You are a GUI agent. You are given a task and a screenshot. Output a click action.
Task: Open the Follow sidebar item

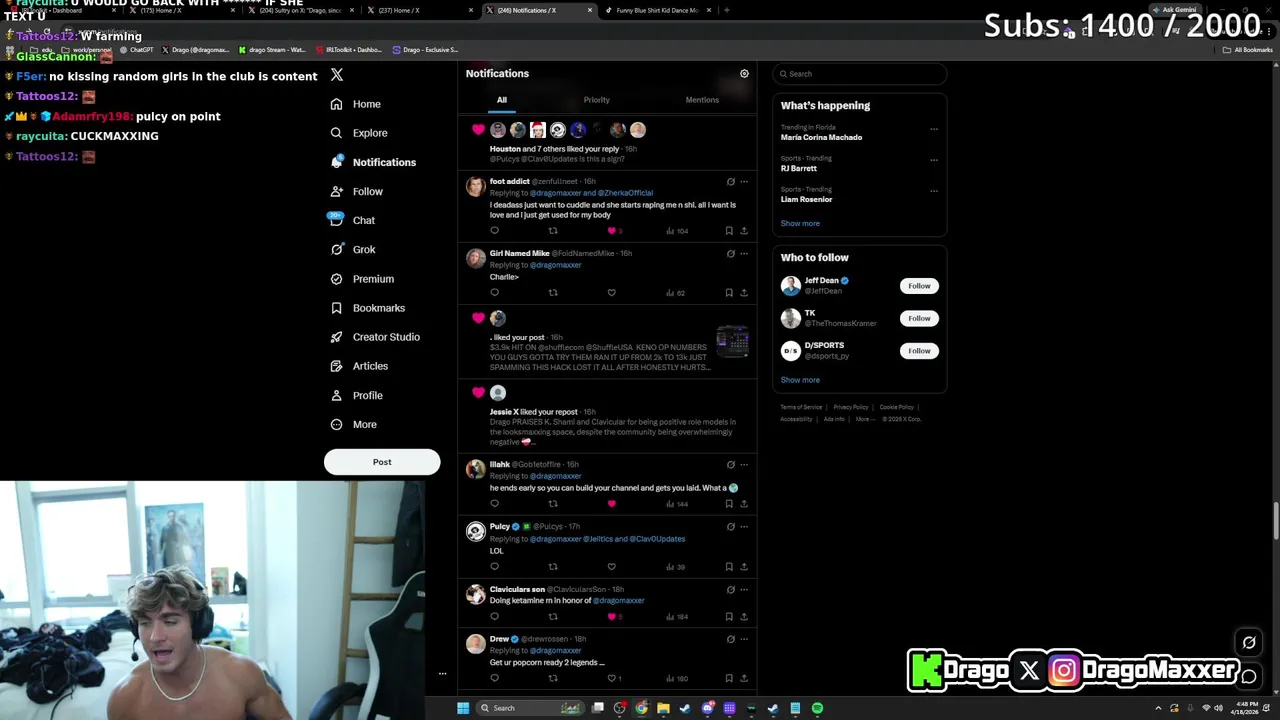pyautogui.click(x=356, y=192)
